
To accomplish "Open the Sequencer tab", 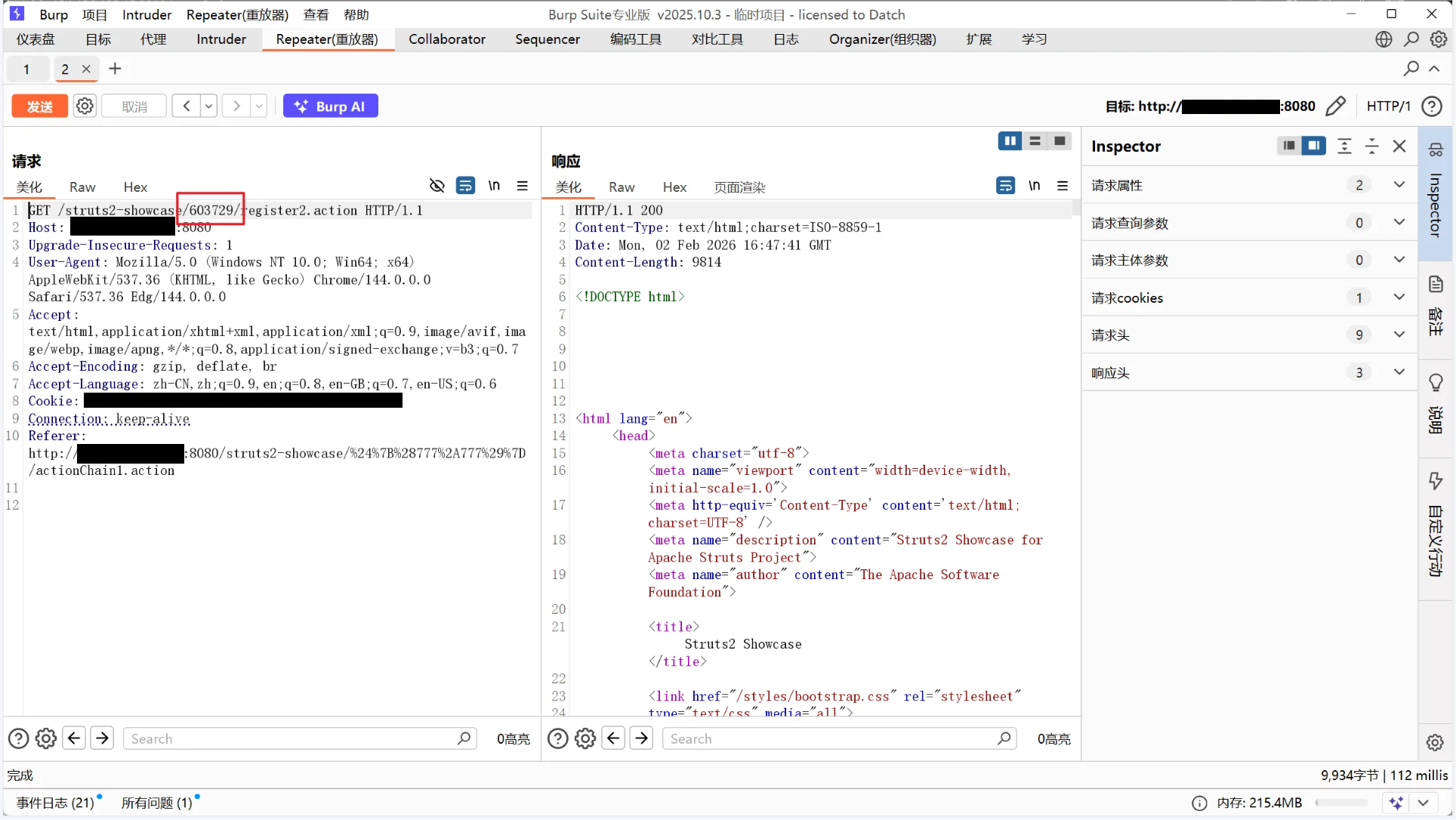I will click(548, 39).
